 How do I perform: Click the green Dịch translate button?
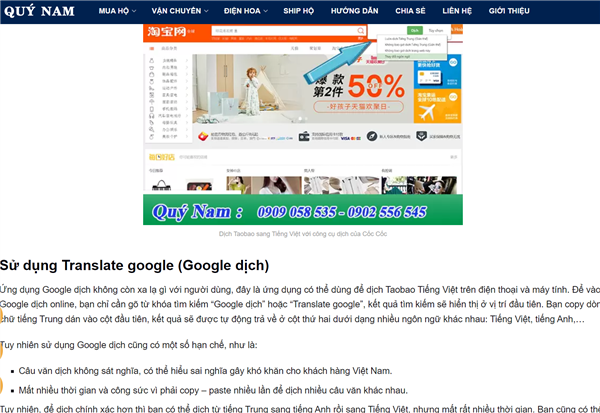415,30
